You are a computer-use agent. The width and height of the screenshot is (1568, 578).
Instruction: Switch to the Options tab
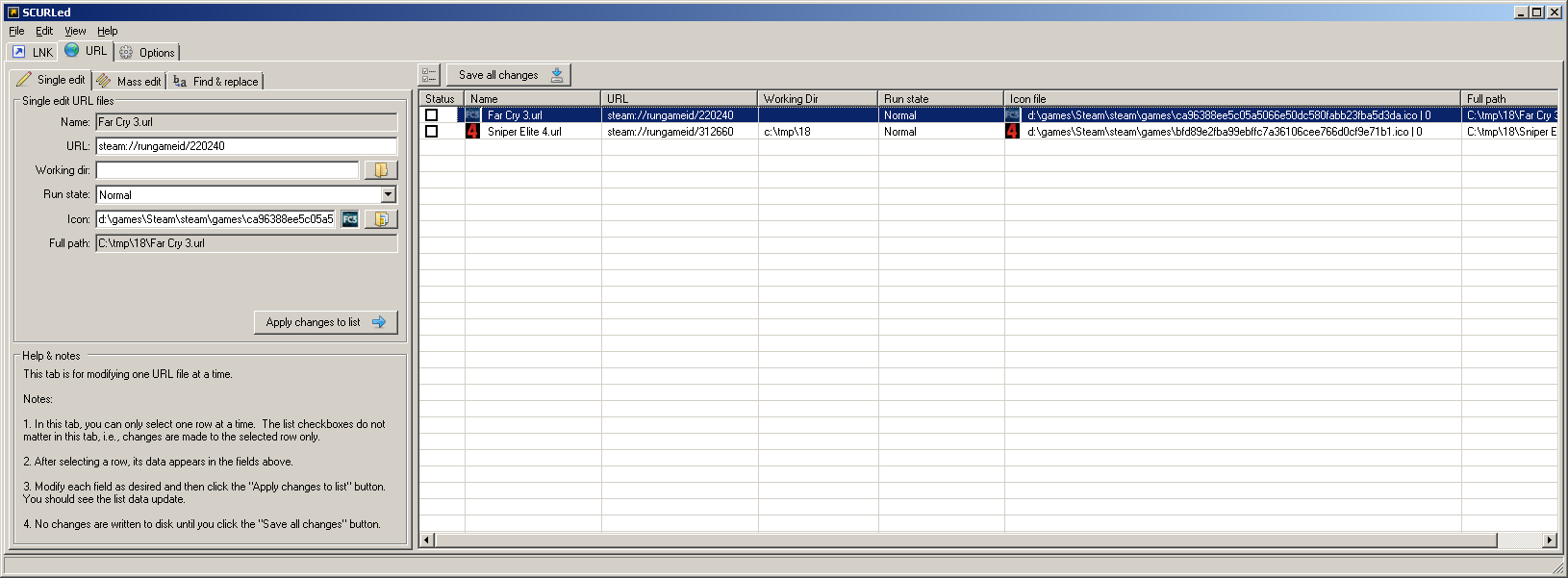[147, 53]
